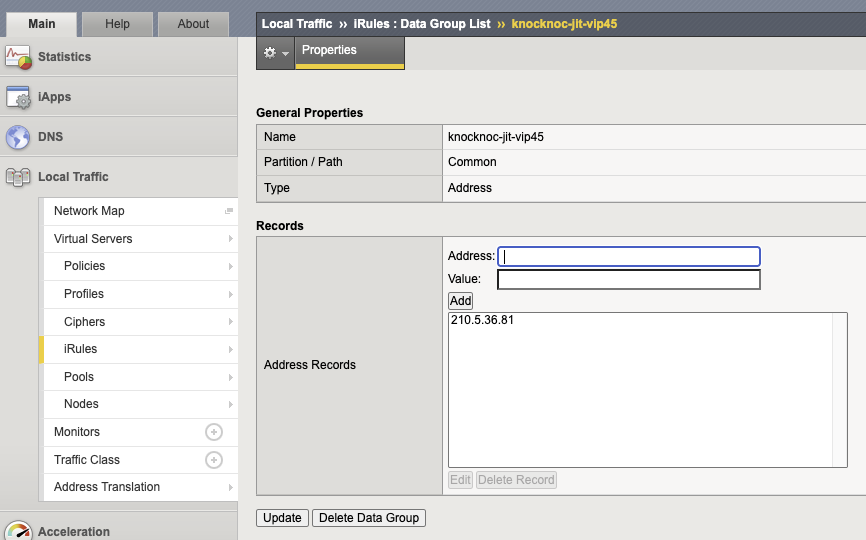
Task: Expand the Ciphers submenu arrow
Action: click(x=230, y=321)
